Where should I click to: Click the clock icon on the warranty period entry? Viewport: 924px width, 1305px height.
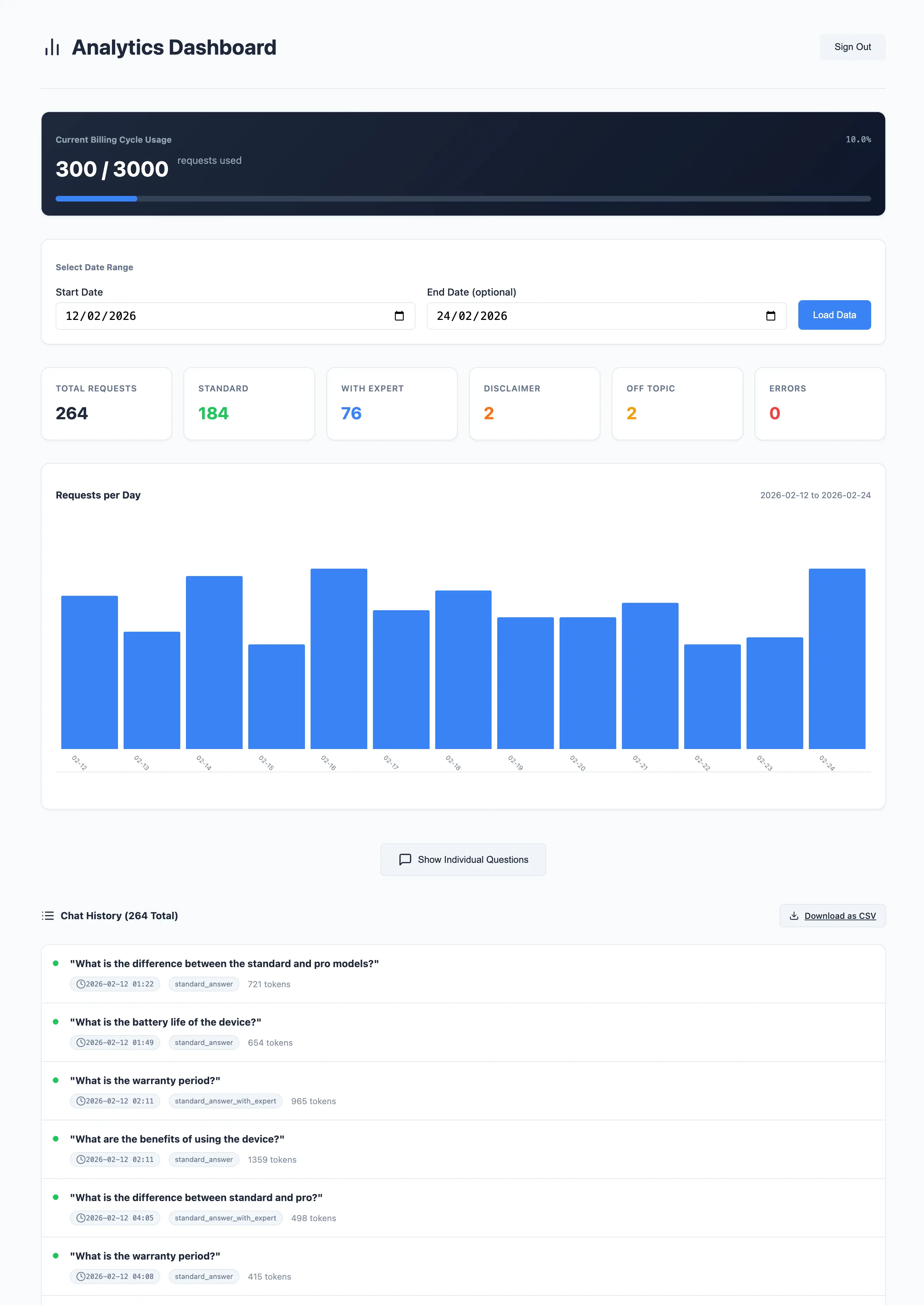point(81,1101)
